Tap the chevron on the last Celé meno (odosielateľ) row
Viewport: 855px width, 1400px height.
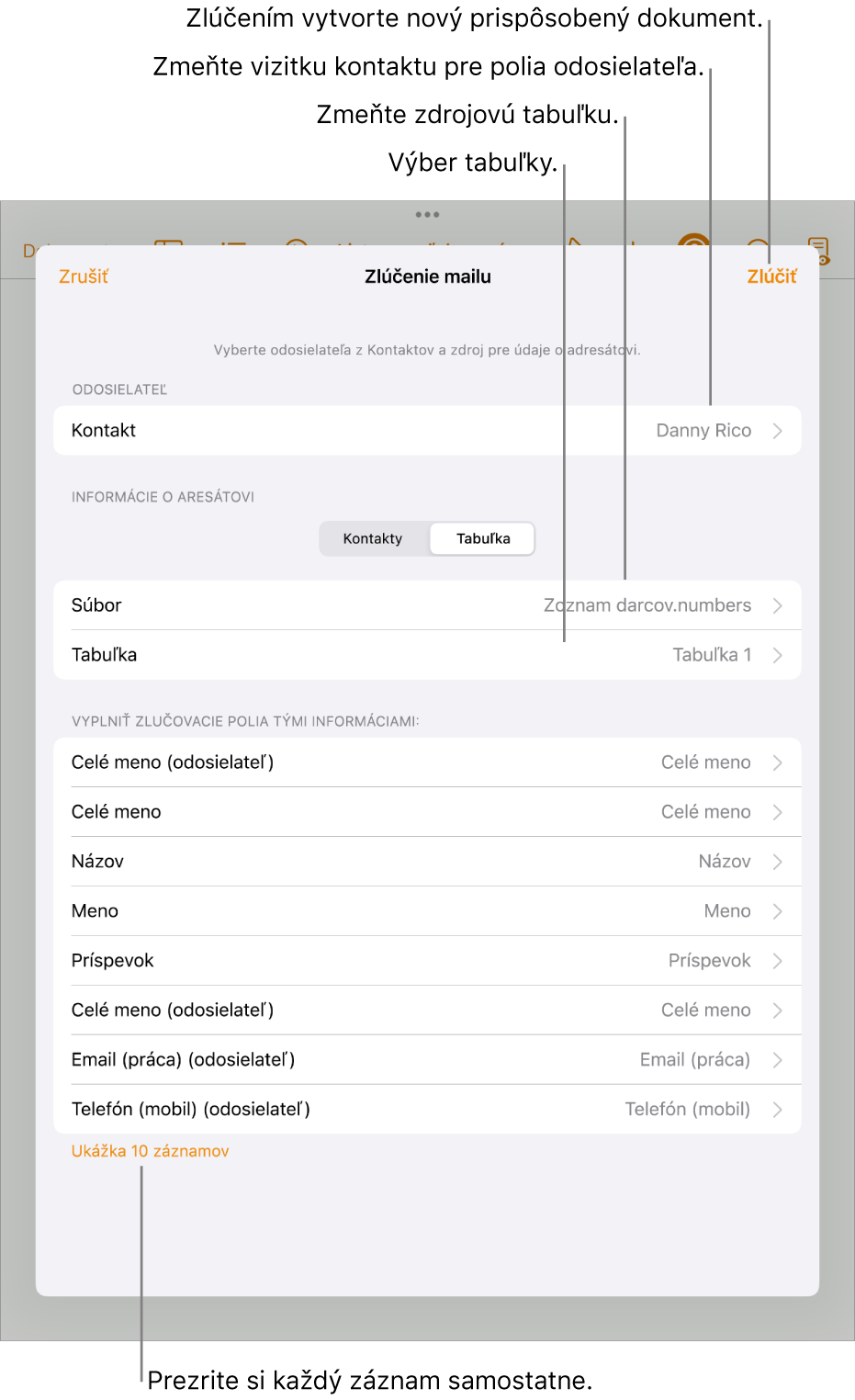pos(777,1010)
